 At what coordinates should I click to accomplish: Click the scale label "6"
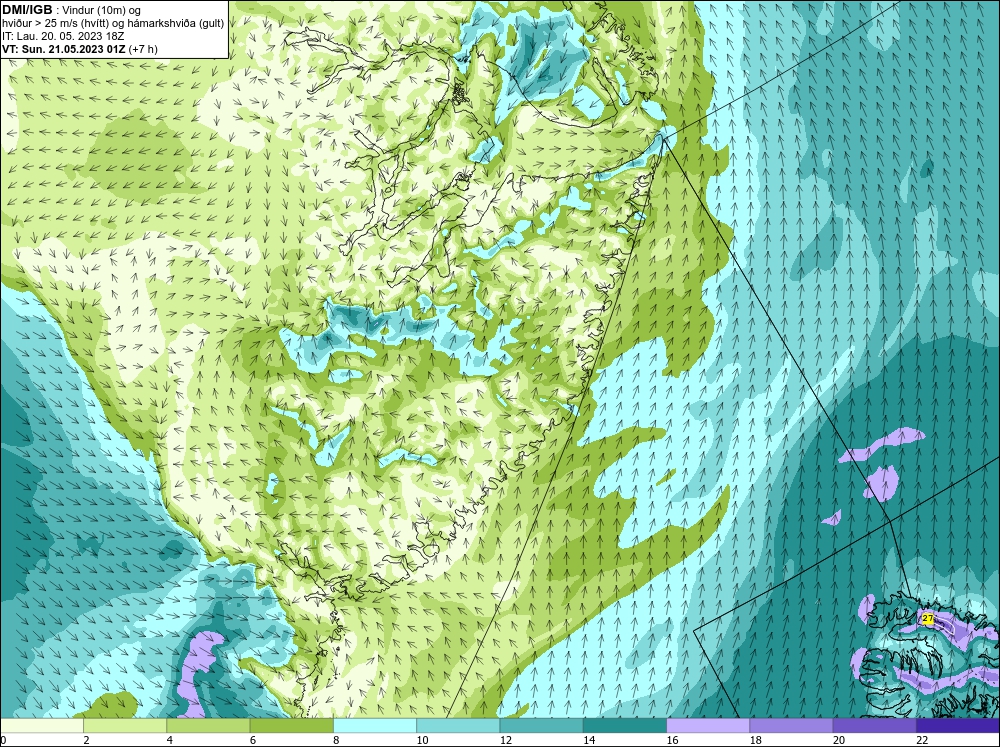pyautogui.click(x=253, y=740)
